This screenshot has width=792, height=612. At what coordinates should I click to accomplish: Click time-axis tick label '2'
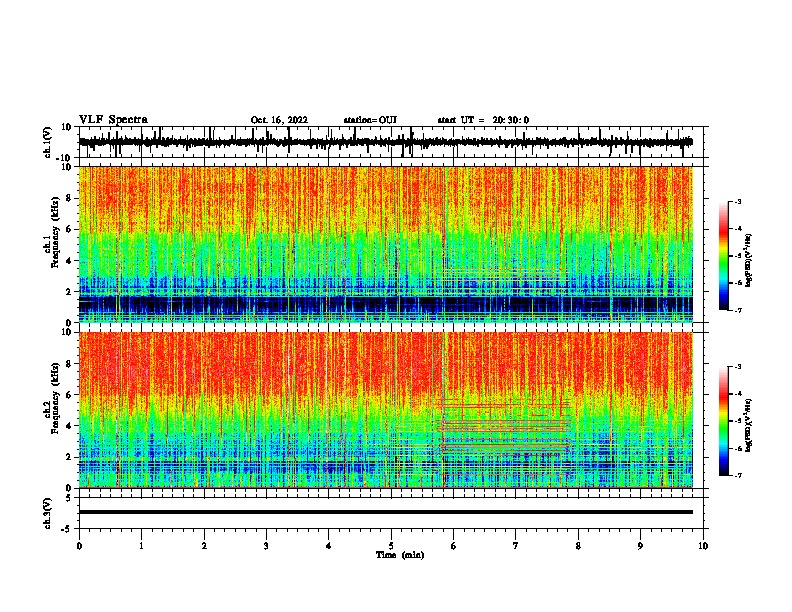coord(204,546)
